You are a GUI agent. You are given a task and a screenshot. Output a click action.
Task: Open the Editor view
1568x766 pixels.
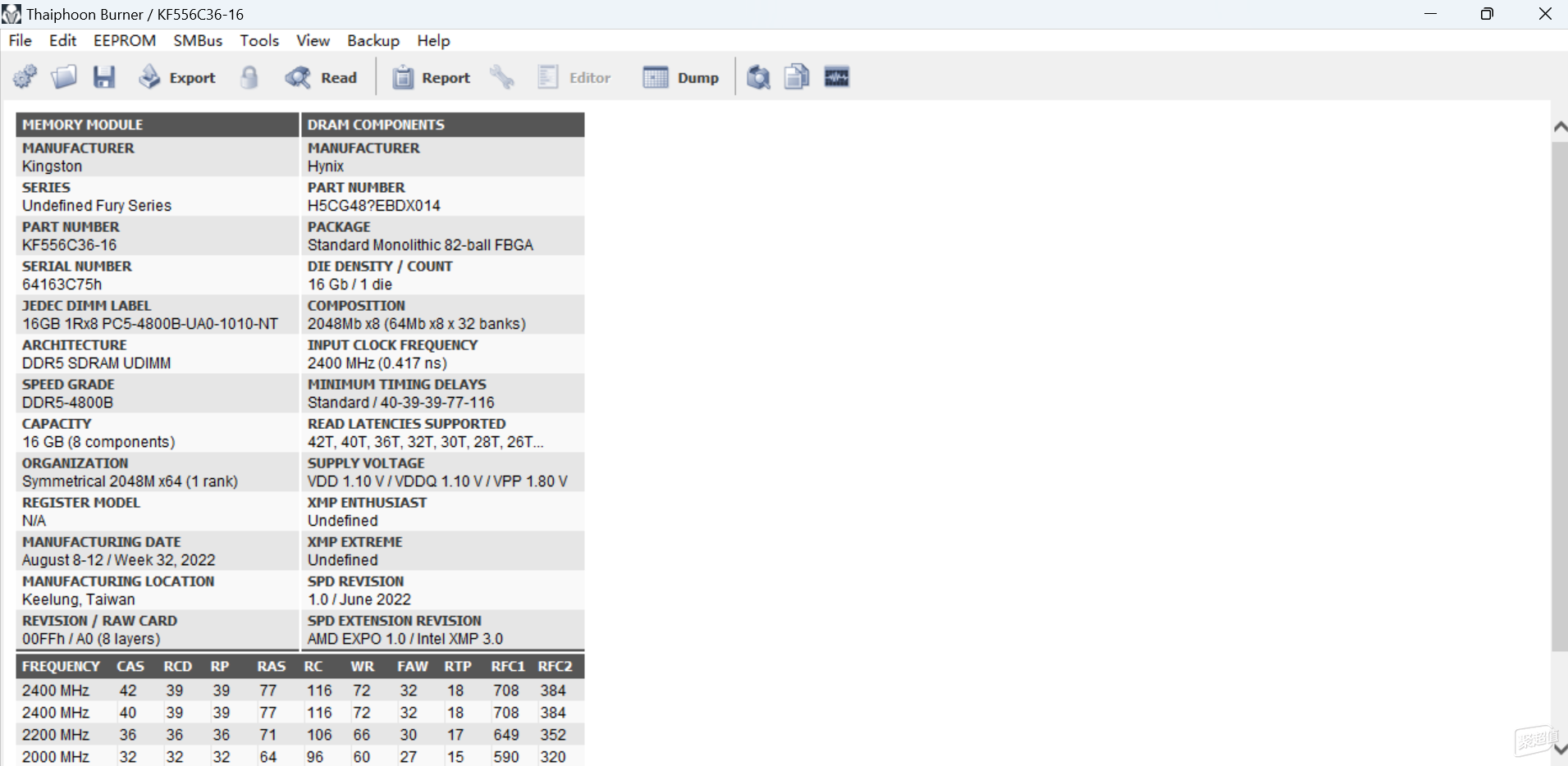pos(574,77)
